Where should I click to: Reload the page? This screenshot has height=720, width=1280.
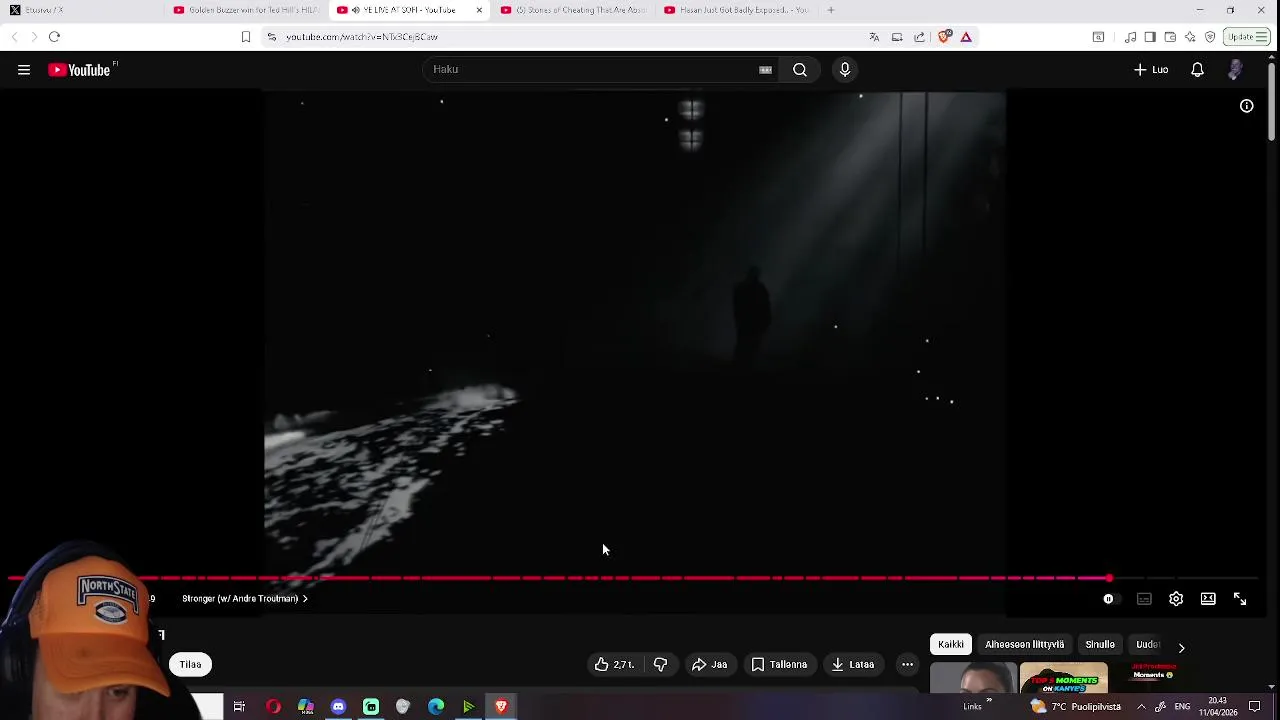click(54, 37)
